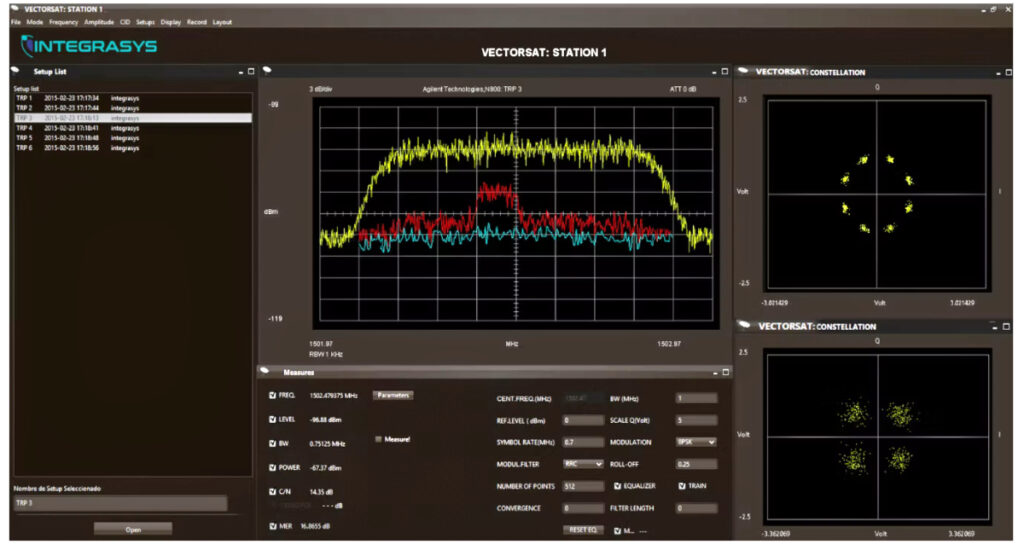
Task: Disable the TRAIN checkbox
Action: [x=682, y=486]
